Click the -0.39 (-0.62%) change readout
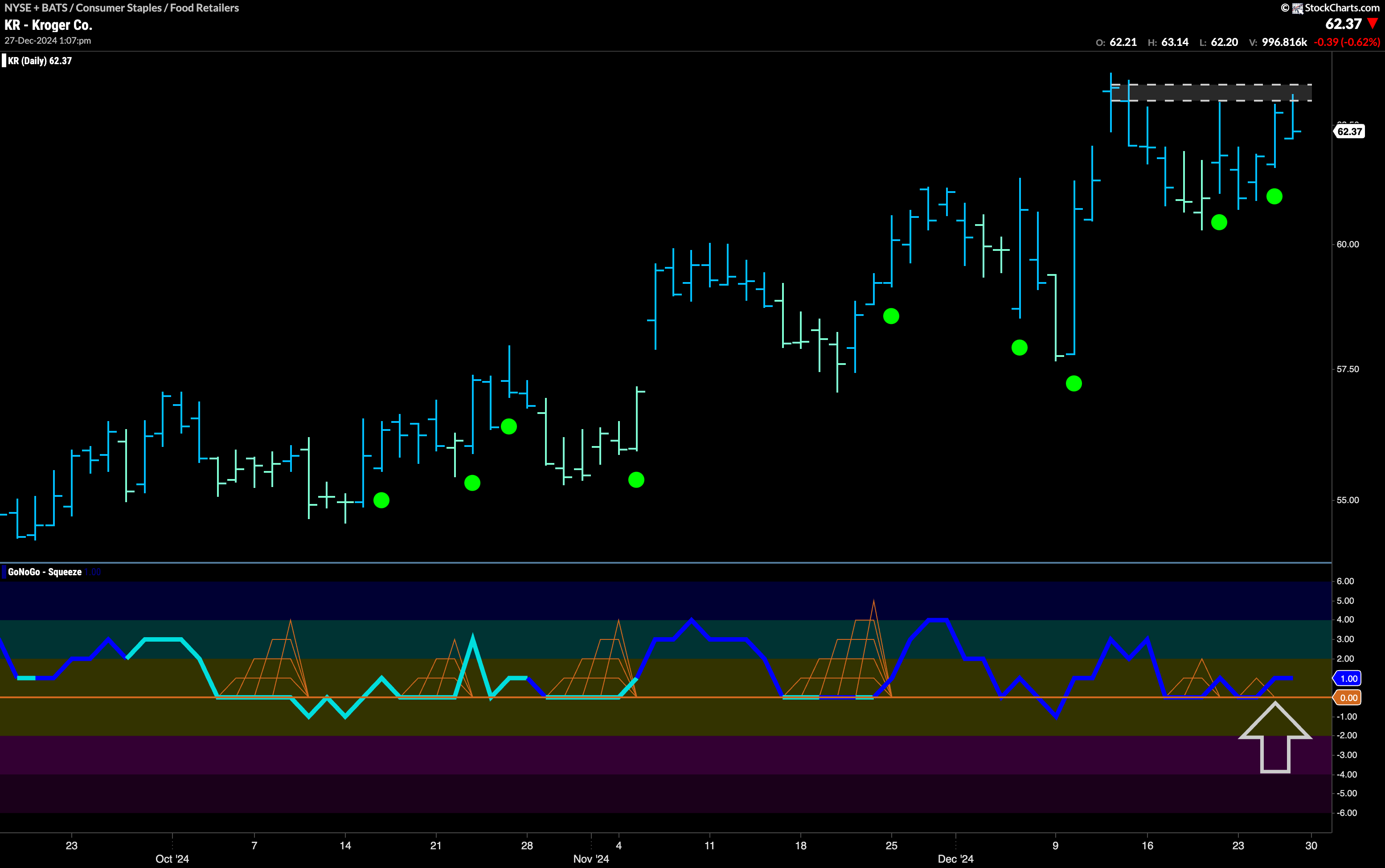 pyautogui.click(x=1347, y=42)
